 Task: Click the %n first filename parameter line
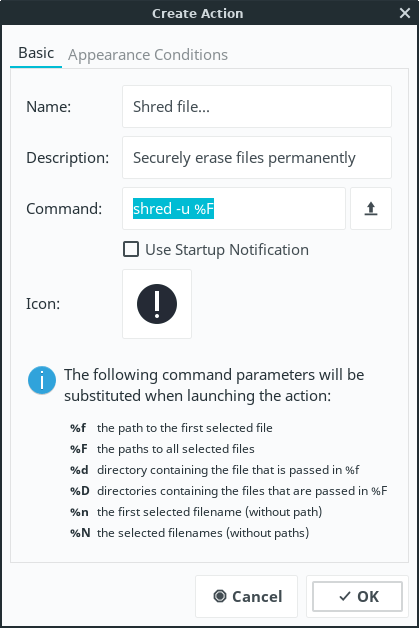point(196,512)
